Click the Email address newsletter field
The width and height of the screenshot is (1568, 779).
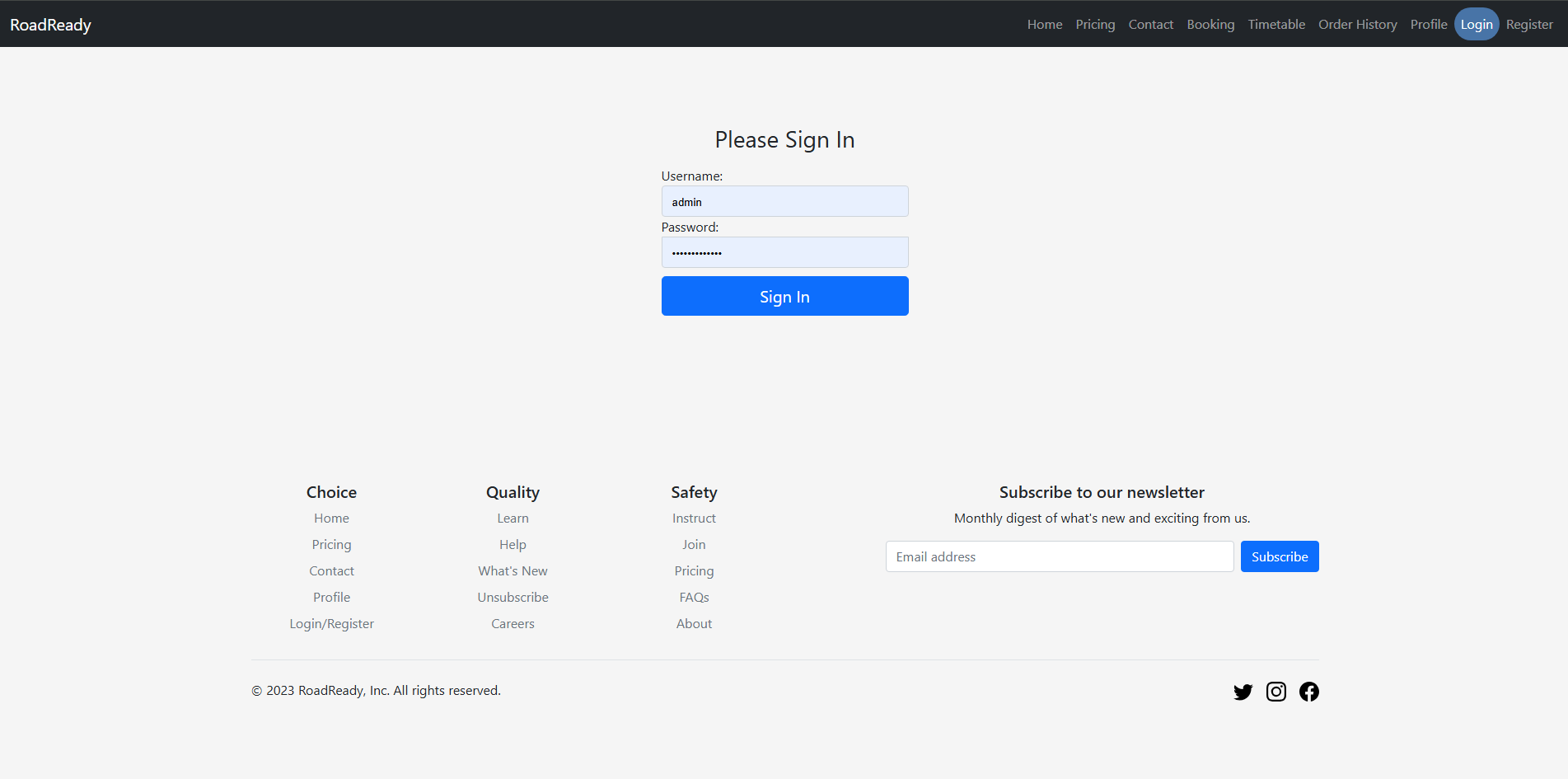[1060, 556]
